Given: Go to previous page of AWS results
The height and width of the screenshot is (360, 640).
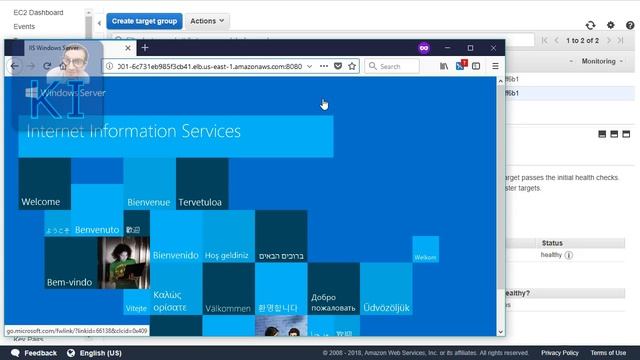Looking at the screenshot, I should click(x=557, y=40).
